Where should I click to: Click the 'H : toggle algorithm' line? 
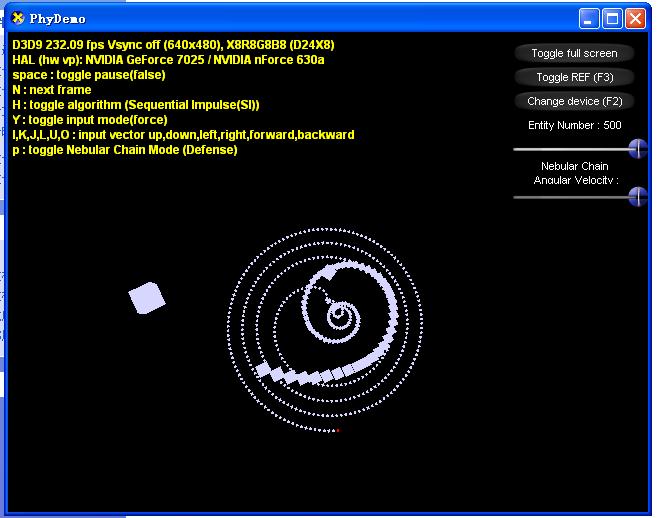click(x=136, y=105)
